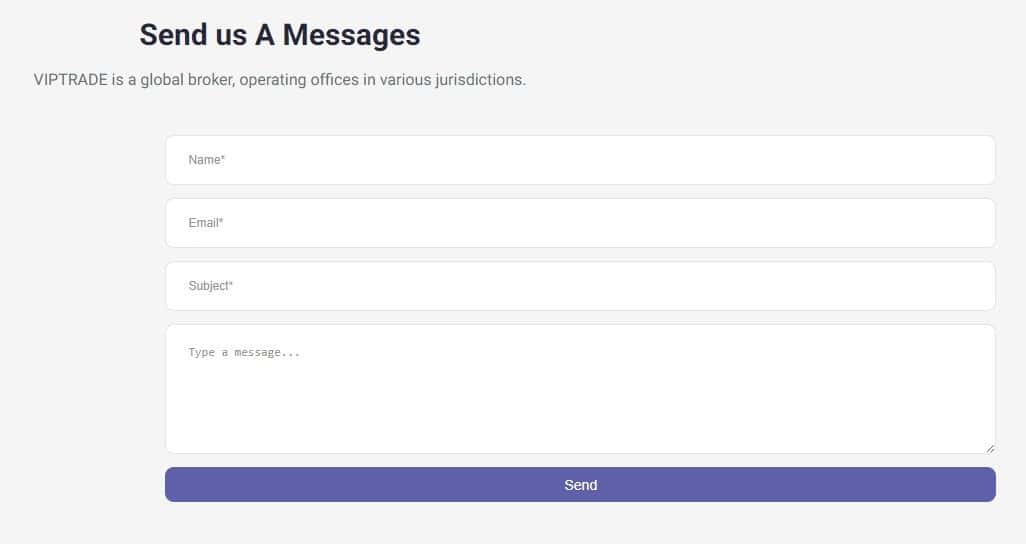Viewport: 1026px width, 544px height.
Task: Place cursor in the first form field
Action: pyautogui.click(x=580, y=160)
